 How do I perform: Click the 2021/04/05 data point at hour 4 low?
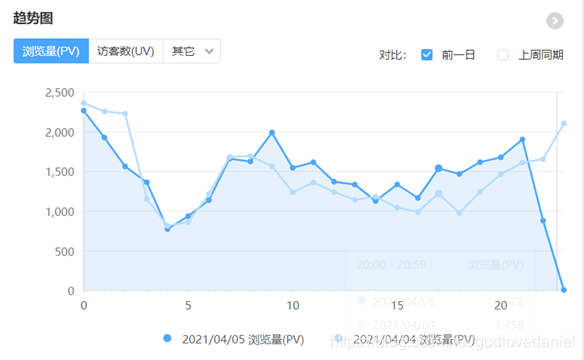pyautogui.click(x=168, y=229)
